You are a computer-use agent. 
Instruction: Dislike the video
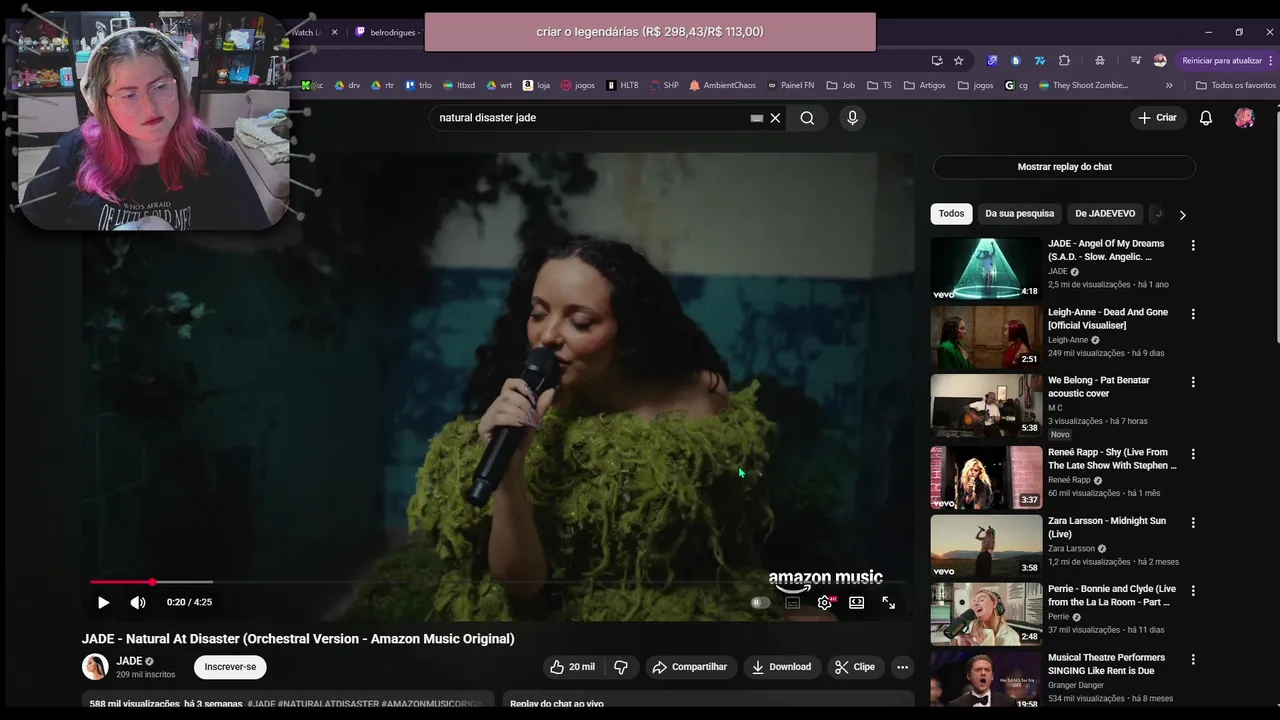tap(620, 667)
